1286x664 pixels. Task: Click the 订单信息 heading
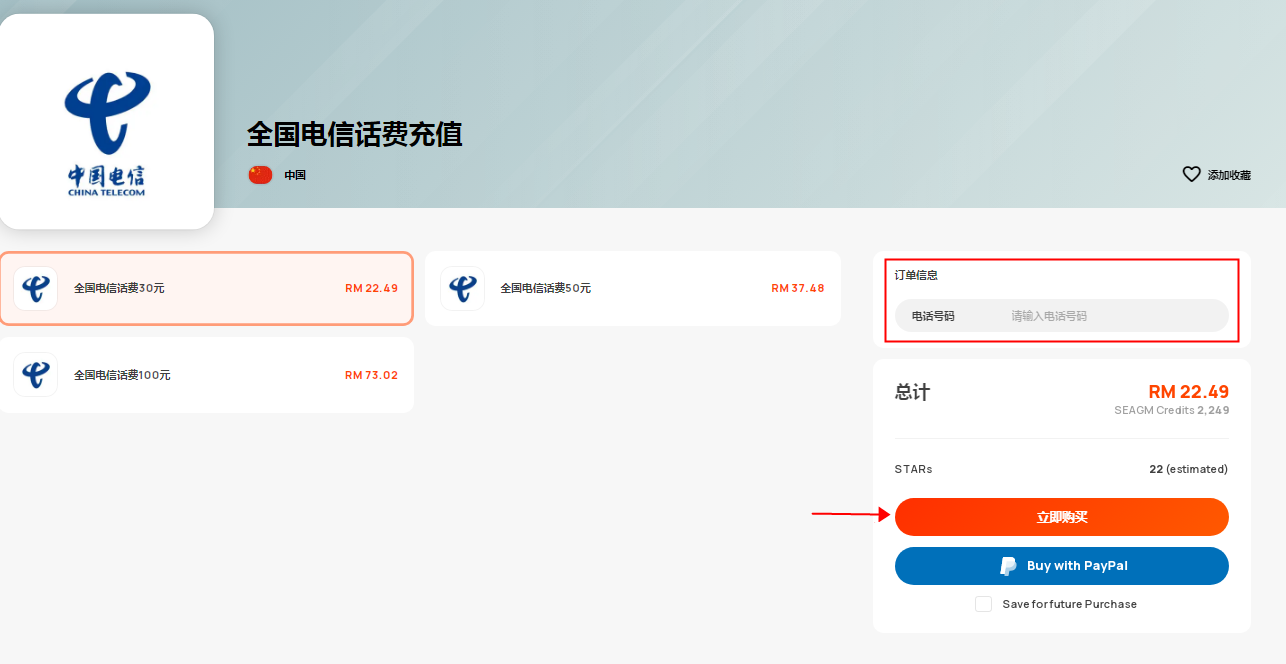coord(916,275)
